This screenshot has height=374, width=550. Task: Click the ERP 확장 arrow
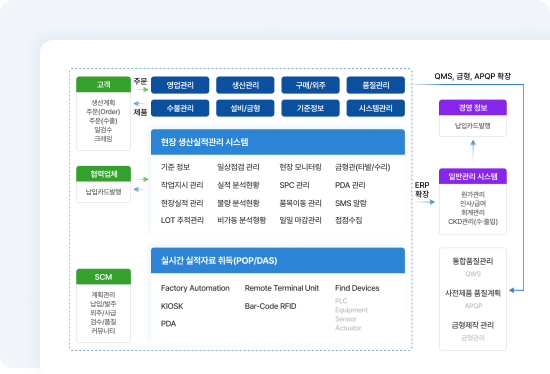point(424,202)
